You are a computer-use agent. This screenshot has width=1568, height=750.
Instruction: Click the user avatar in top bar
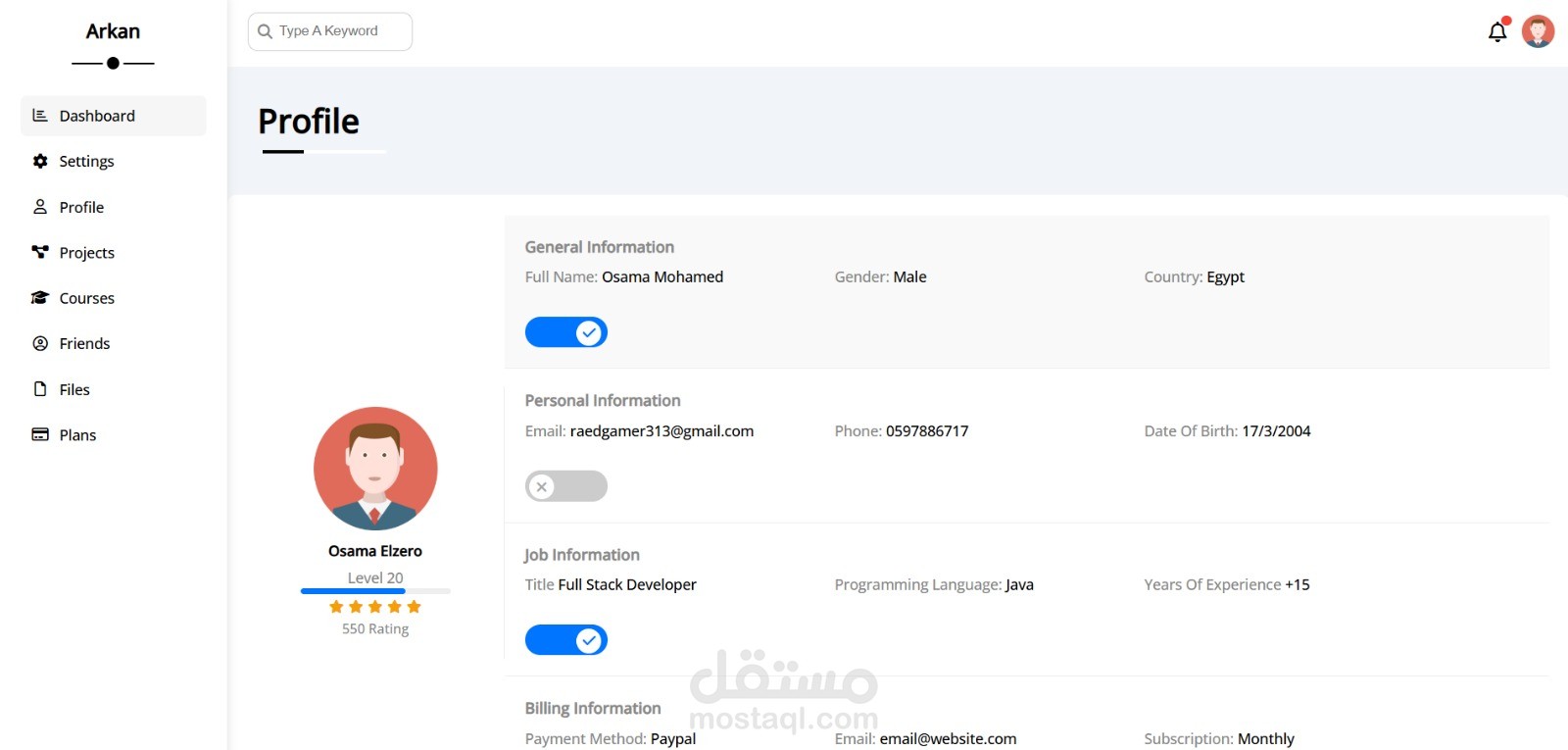[x=1538, y=31]
